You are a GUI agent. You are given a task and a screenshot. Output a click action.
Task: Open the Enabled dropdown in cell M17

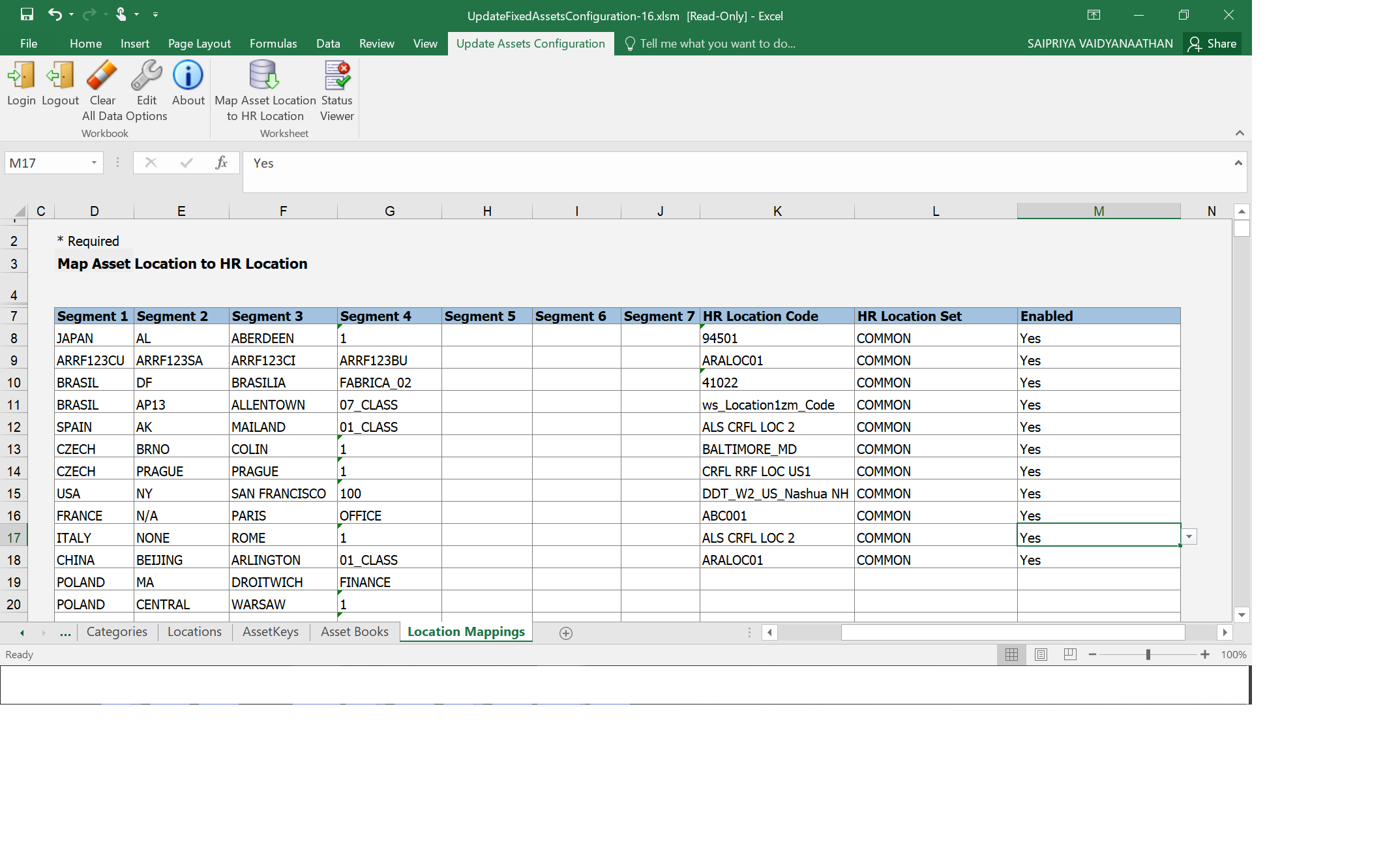click(1189, 537)
